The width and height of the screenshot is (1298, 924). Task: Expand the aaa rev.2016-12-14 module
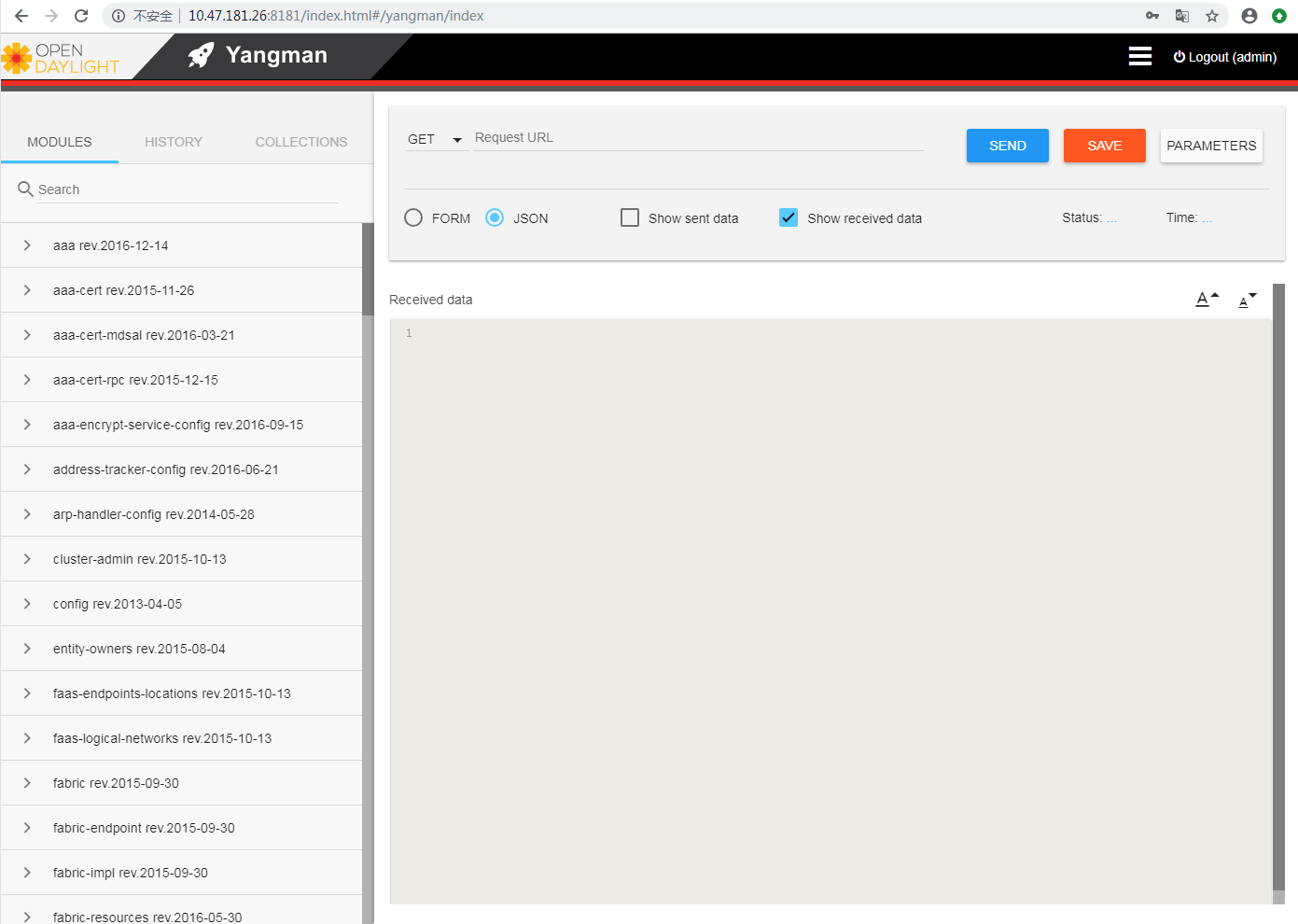coord(27,245)
